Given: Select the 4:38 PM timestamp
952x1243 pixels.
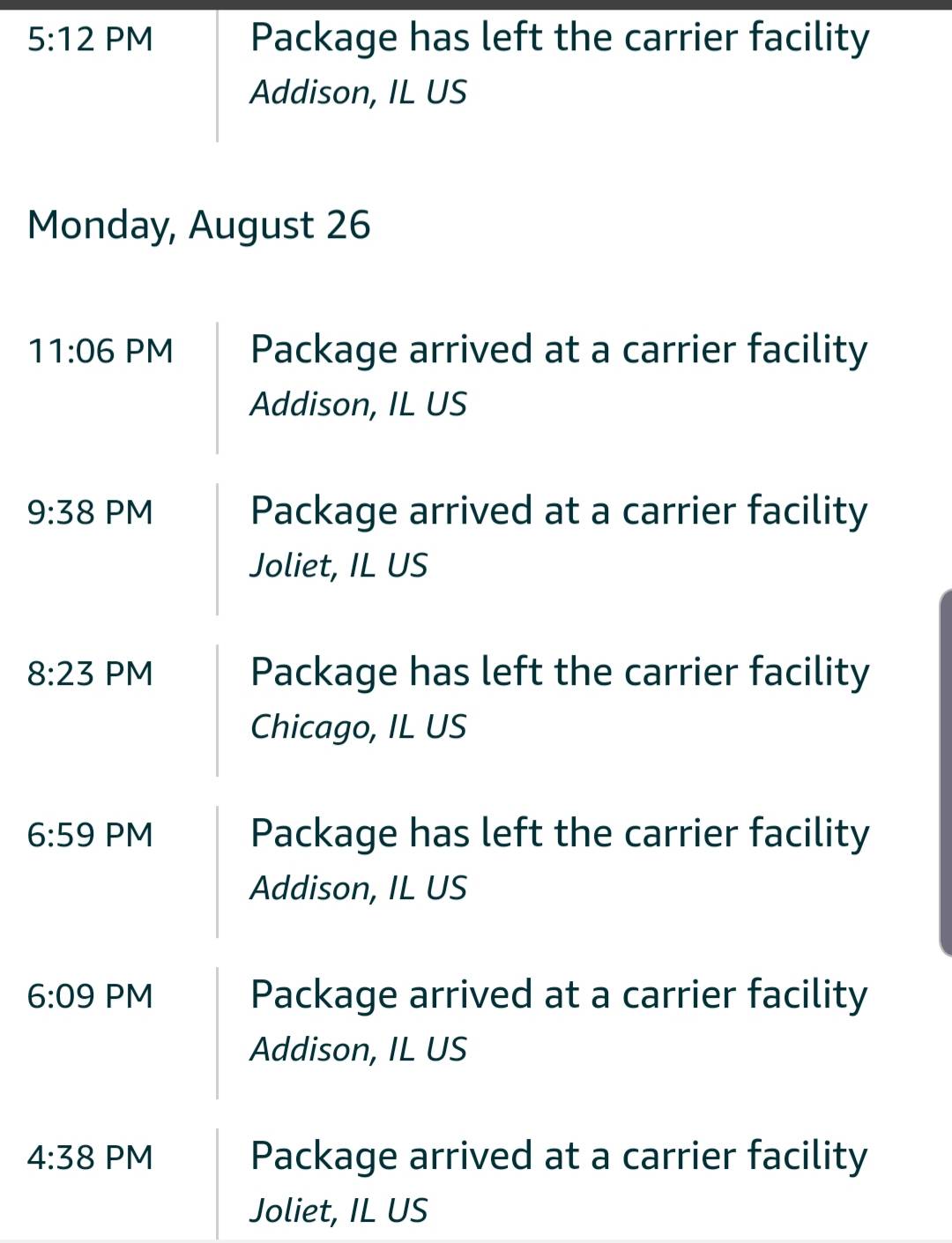Looking at the screenshot, I should [90, 1157].
